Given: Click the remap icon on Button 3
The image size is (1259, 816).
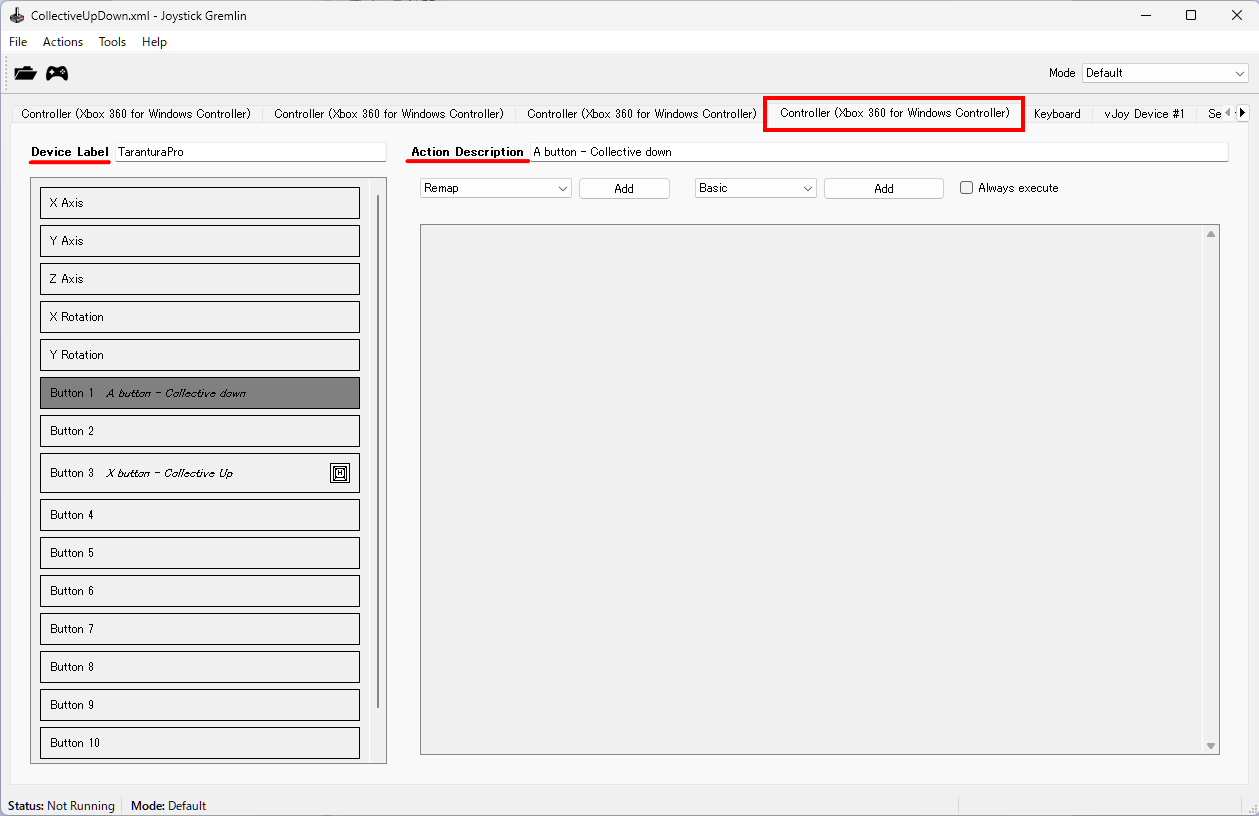Looking at the screenshot, I should point(340,473).
